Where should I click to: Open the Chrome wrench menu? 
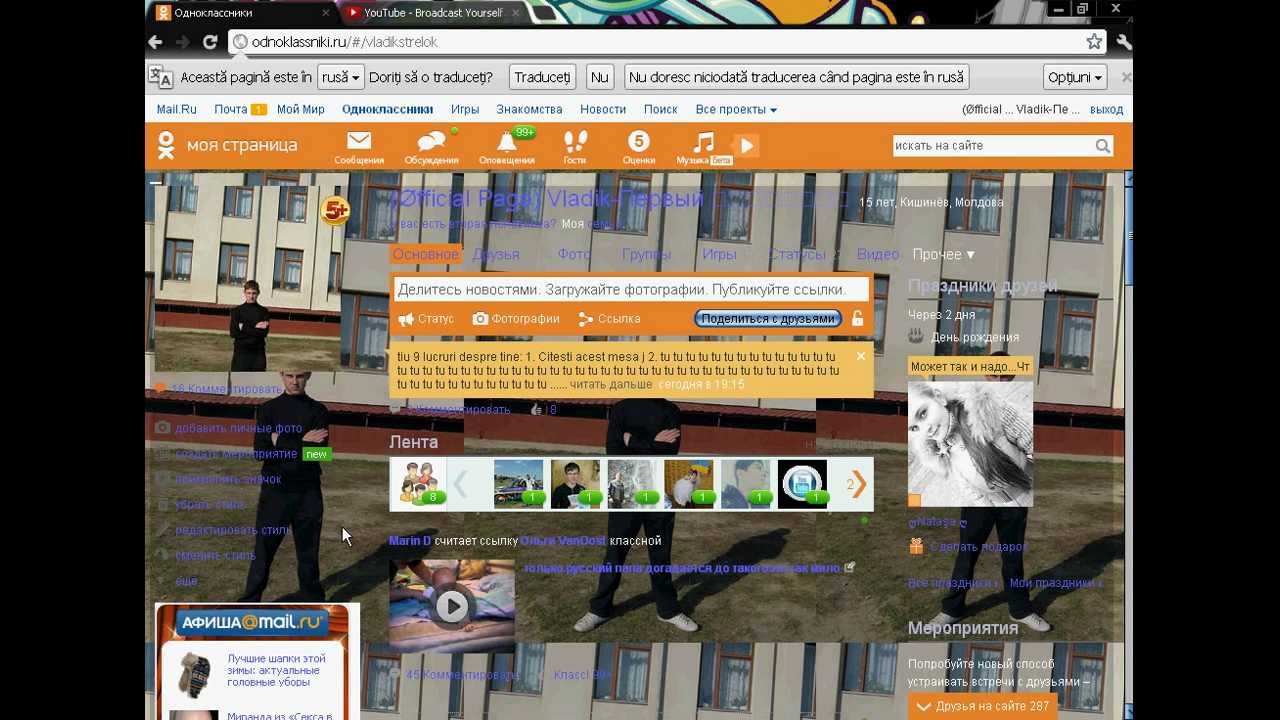1124,42
